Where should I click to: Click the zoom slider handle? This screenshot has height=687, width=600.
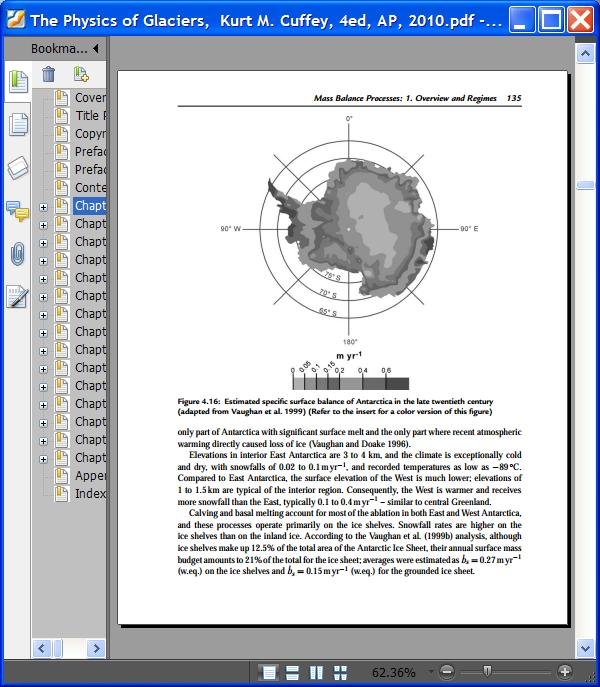coord(487,671)
